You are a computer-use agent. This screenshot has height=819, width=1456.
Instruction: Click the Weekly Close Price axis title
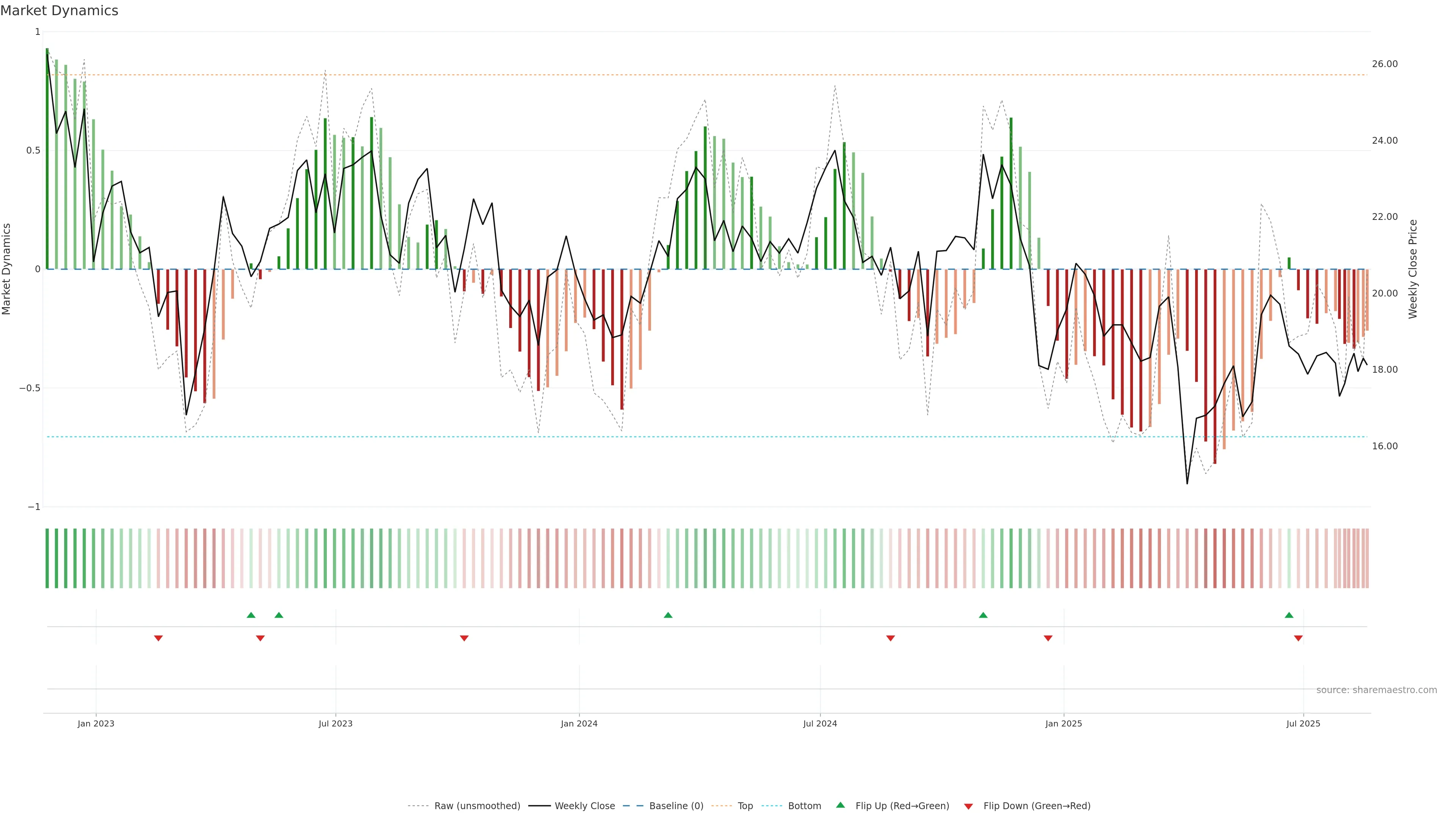click(1413, 269)
